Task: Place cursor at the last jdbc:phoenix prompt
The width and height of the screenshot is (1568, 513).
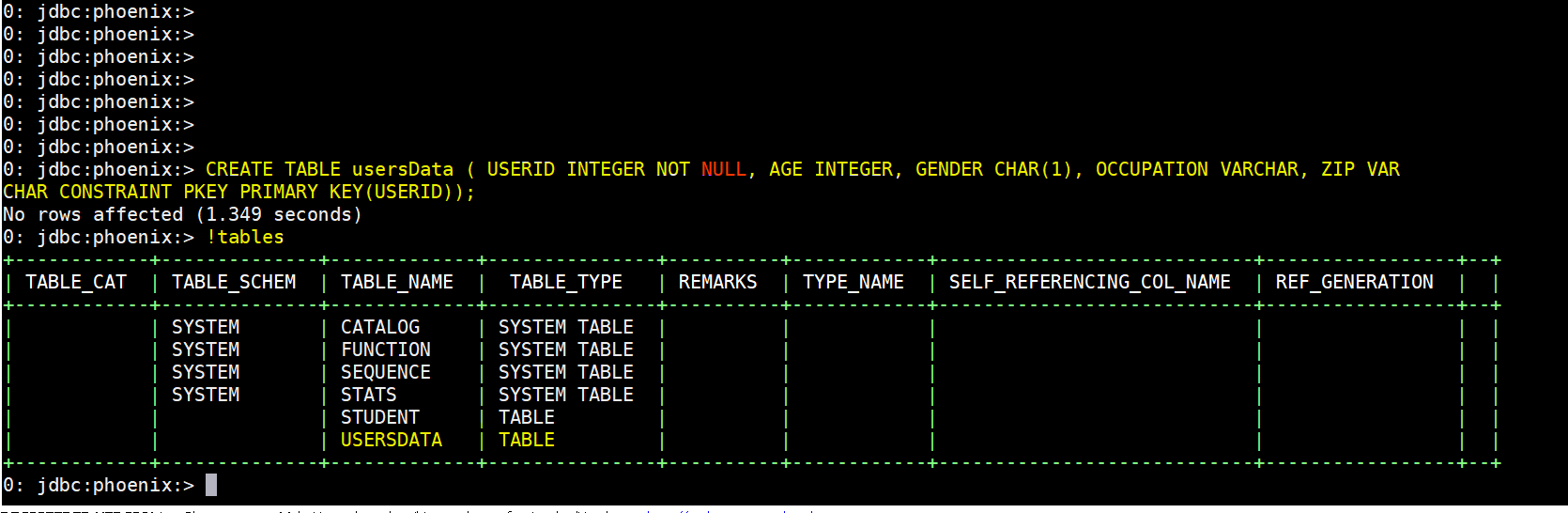Action: (x=211, y=485)
